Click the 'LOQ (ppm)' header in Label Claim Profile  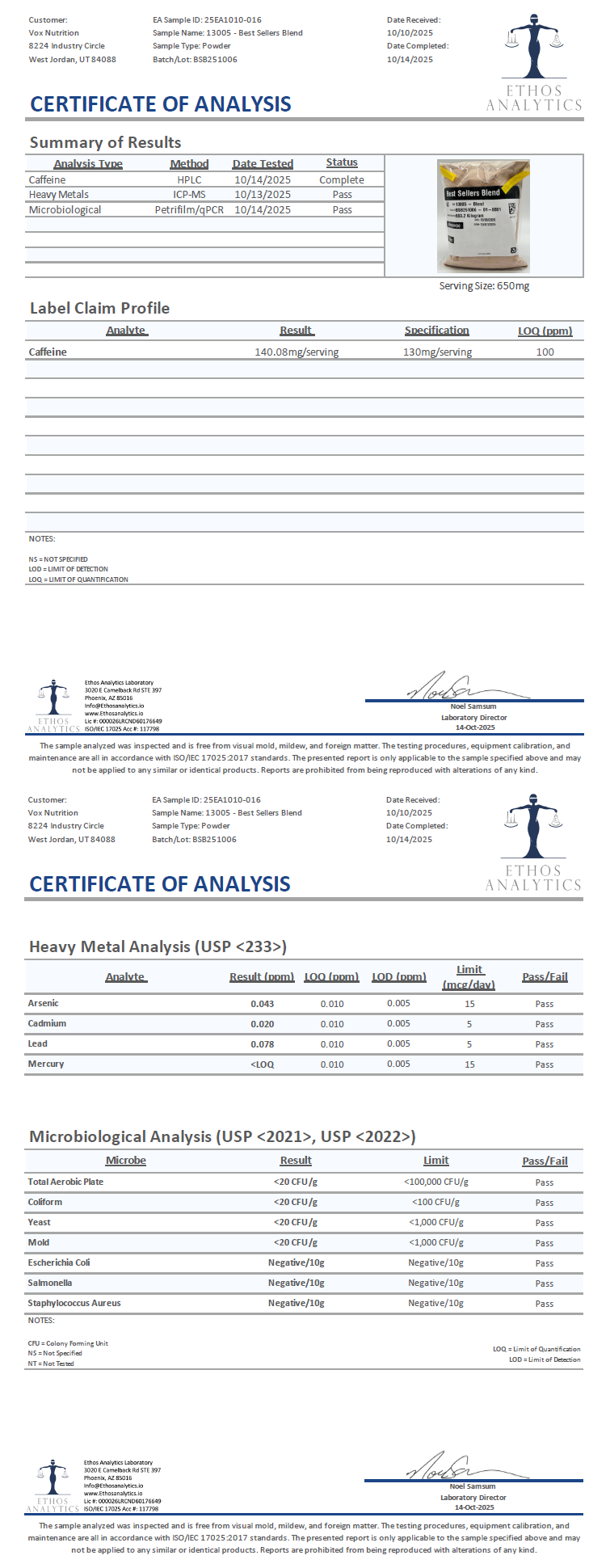coord(545,331)
